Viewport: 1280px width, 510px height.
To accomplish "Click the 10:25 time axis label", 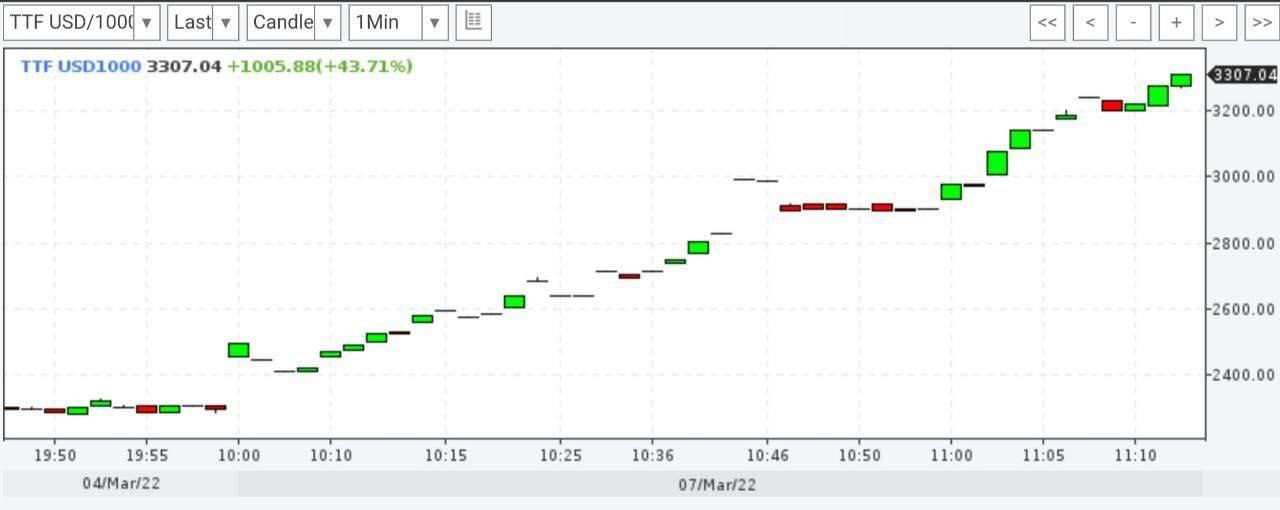I will (x=559, y=455).
